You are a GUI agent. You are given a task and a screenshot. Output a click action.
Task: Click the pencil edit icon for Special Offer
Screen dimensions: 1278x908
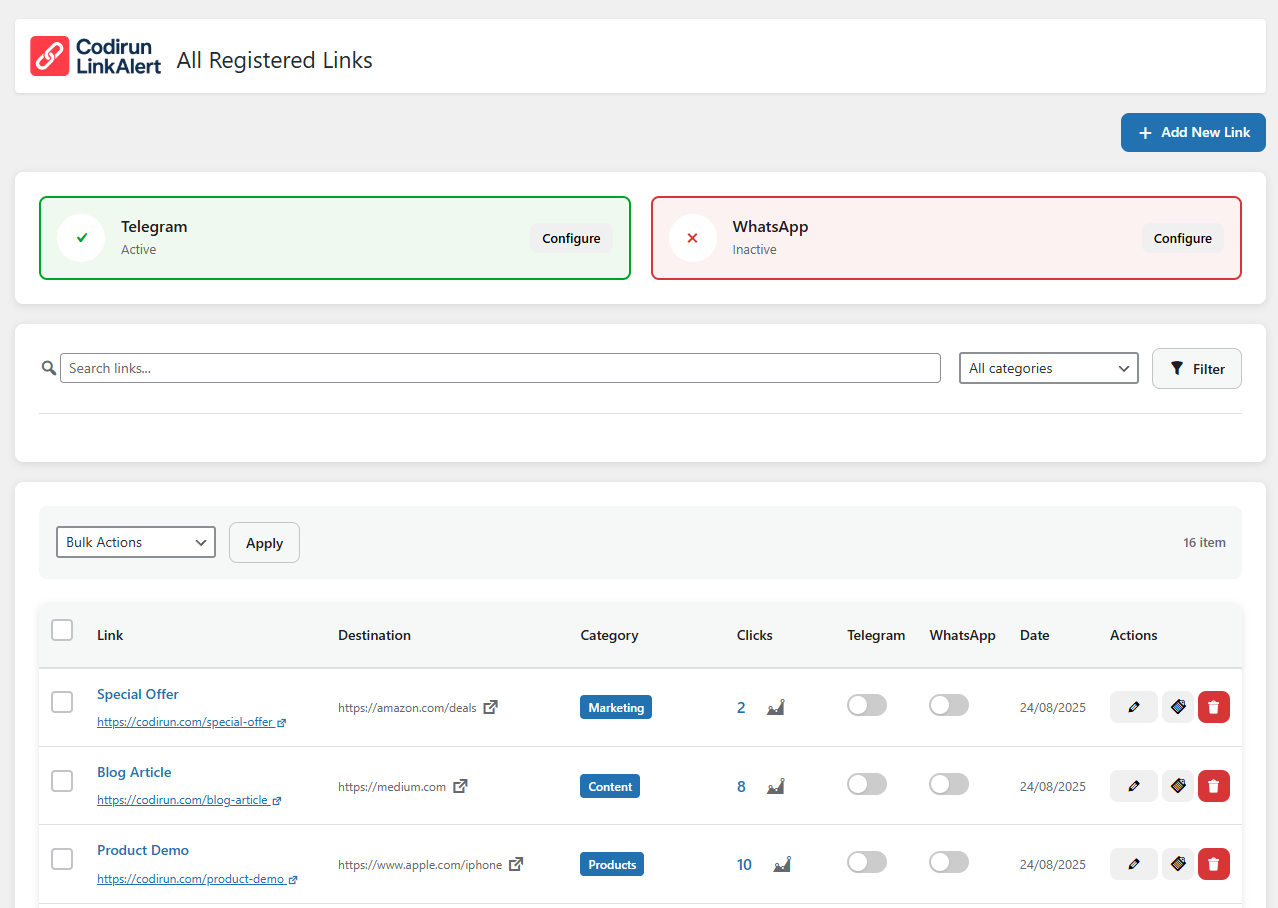(1133, 707)
